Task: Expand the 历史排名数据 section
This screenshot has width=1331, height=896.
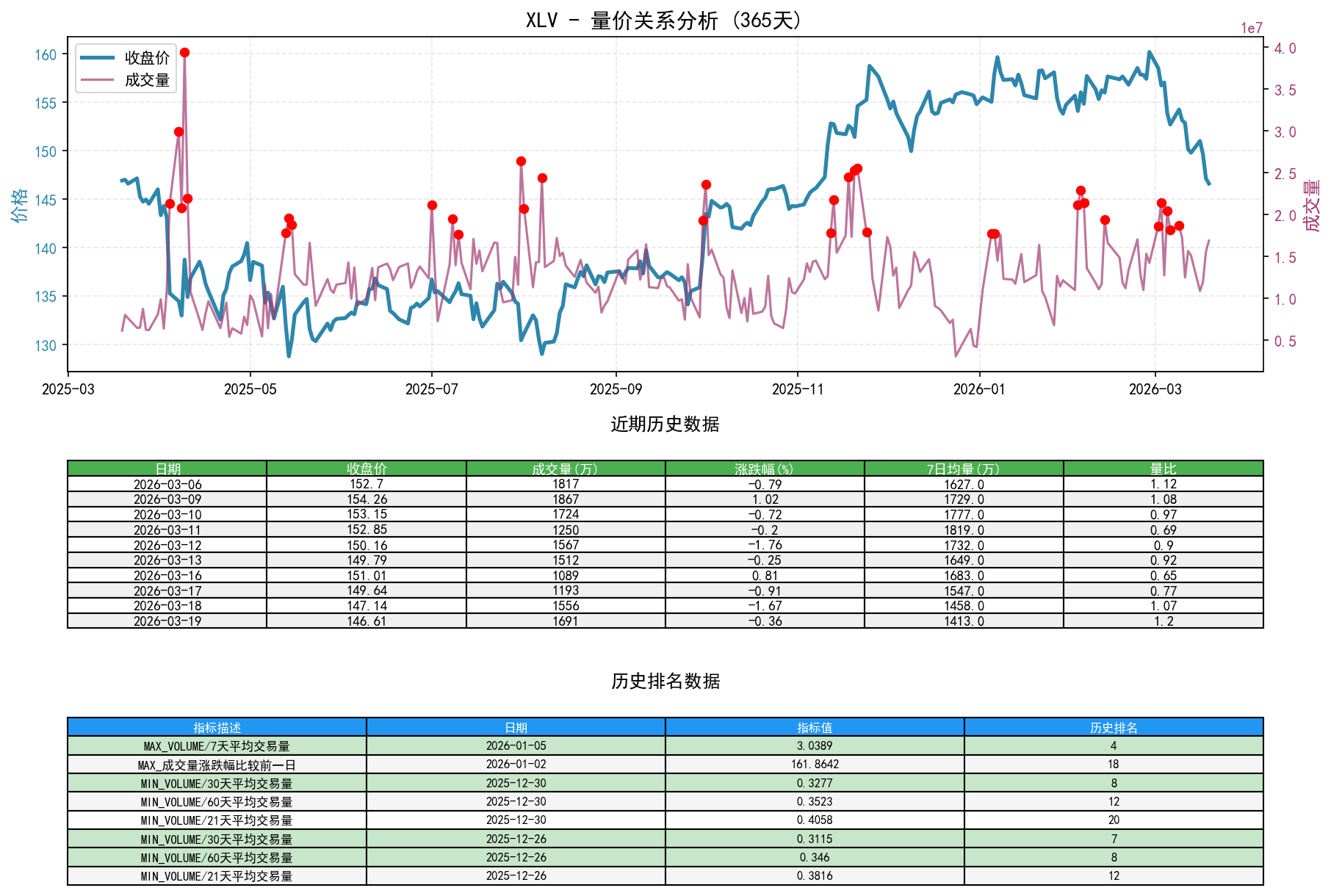Action: click(665, 681)
